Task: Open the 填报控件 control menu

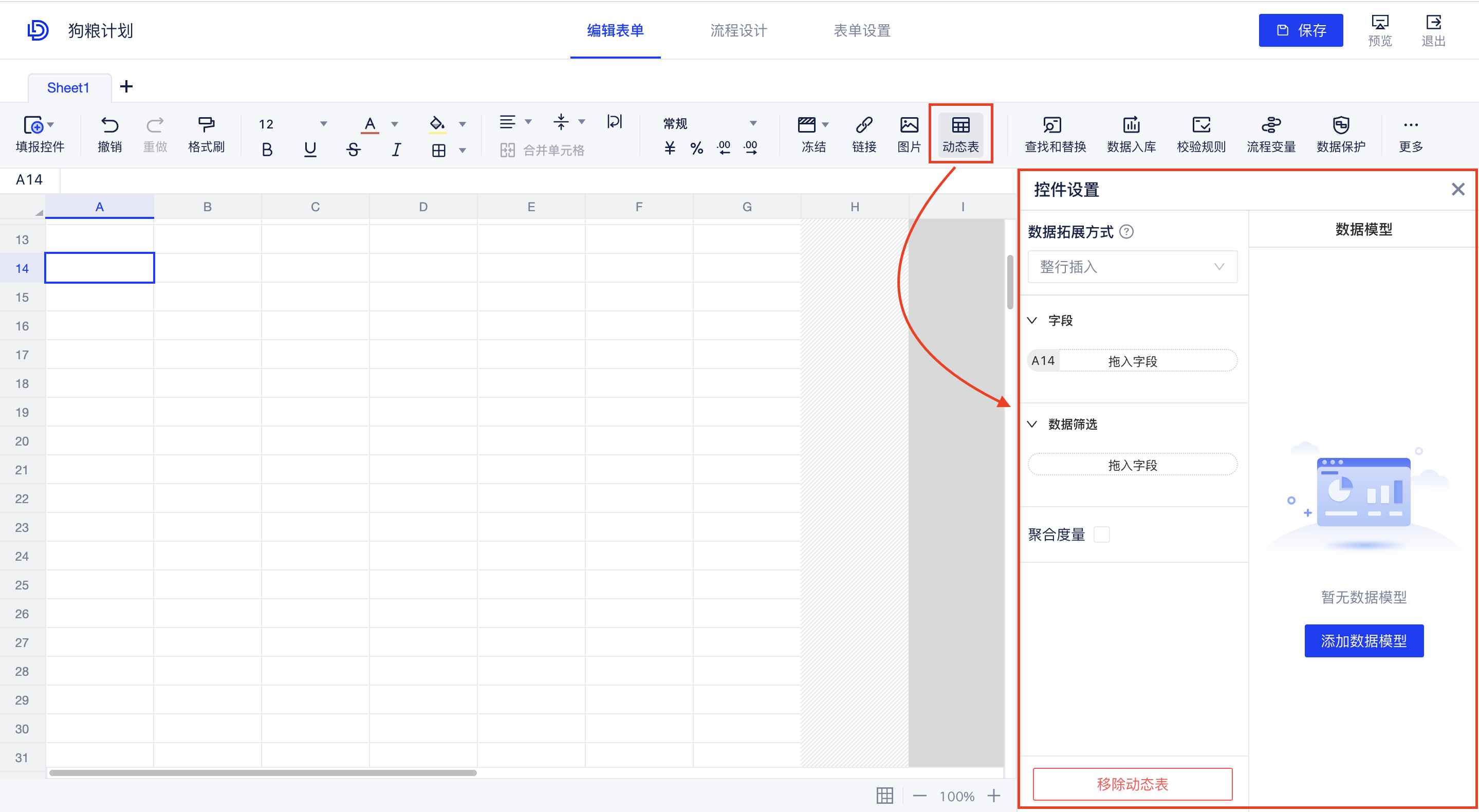Action: pos(39,133)
